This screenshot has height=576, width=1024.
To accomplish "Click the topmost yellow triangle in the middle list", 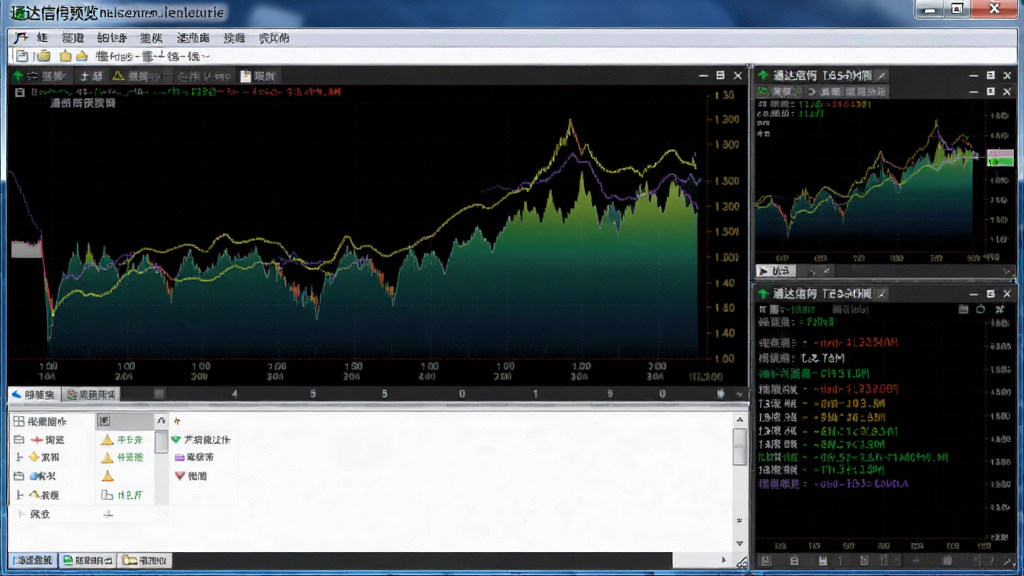I will click(107, 440).
